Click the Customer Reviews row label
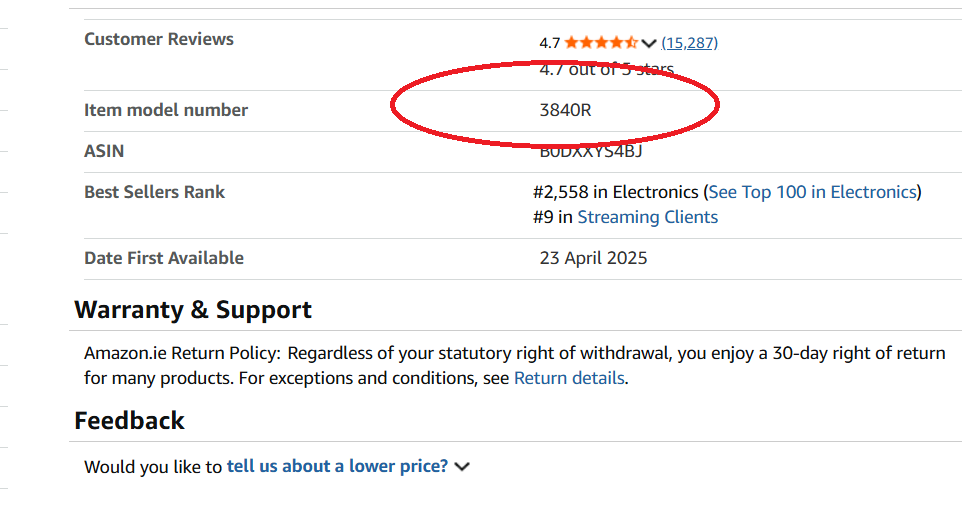The image size is (962, 527). pos(159,39)
